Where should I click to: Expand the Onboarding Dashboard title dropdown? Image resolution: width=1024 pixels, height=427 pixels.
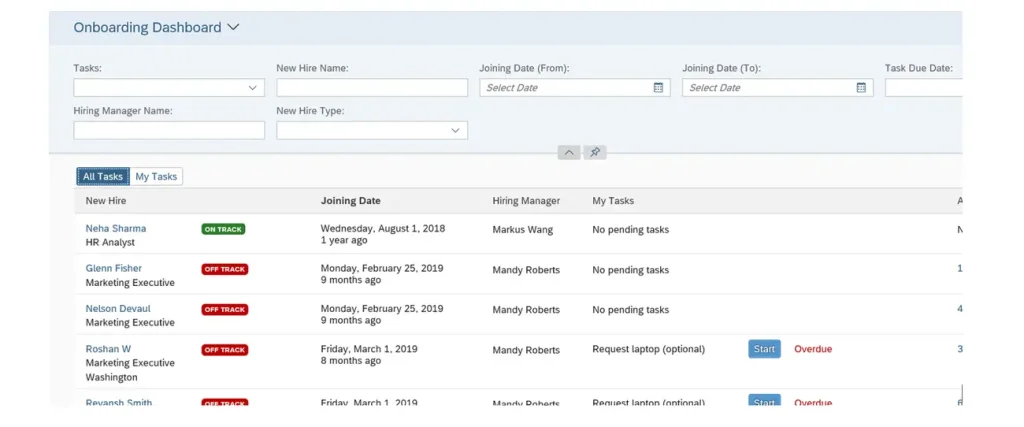pos(234,28)
